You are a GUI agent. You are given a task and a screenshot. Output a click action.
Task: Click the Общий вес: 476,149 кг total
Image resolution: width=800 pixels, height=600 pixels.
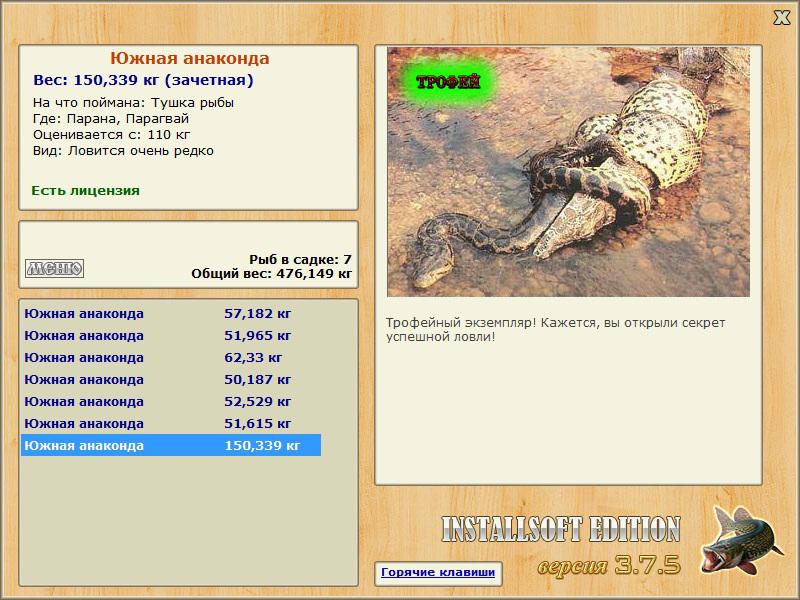pyautogui.click(x=272, y=273)
